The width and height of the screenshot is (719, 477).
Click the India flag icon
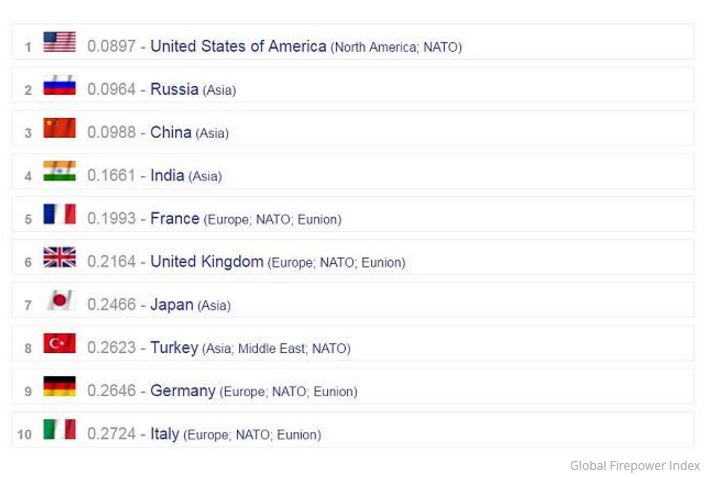tap(60, 171)
